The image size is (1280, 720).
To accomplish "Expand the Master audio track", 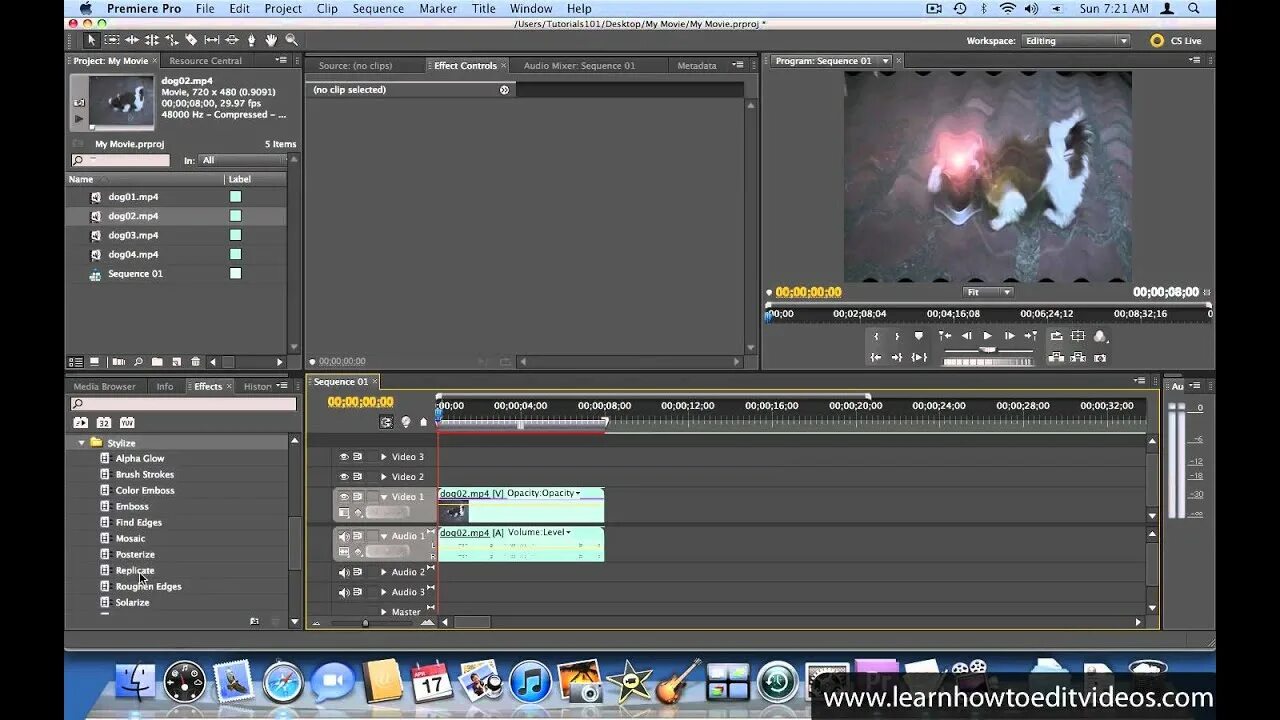I will click(x=383, y=612).
